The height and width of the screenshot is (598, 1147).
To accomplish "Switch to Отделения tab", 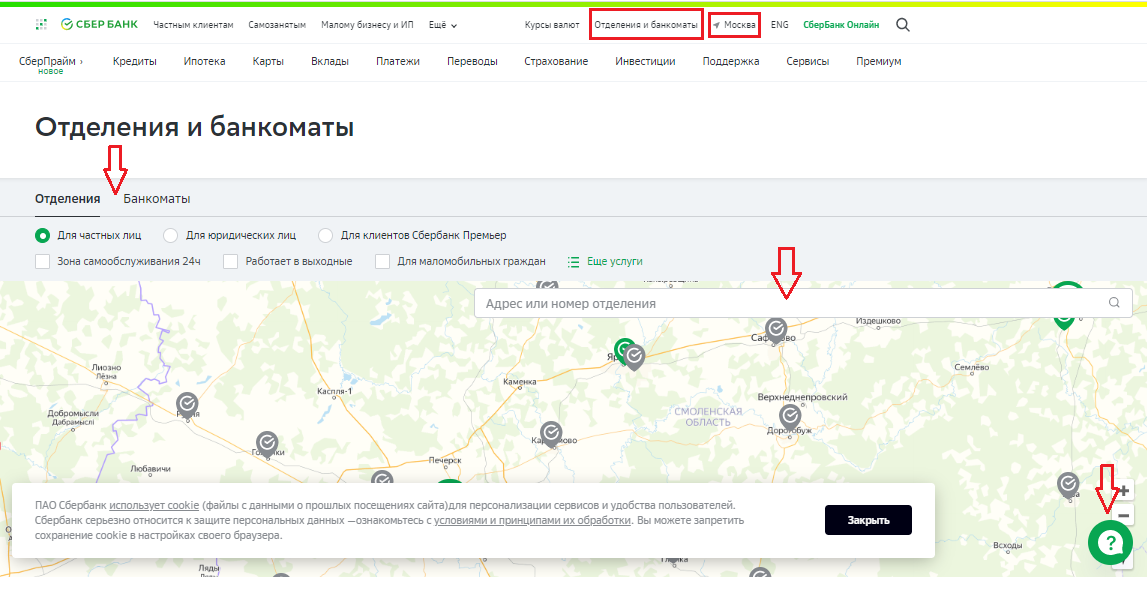I will pyautogui.click(x=67, y=198).
